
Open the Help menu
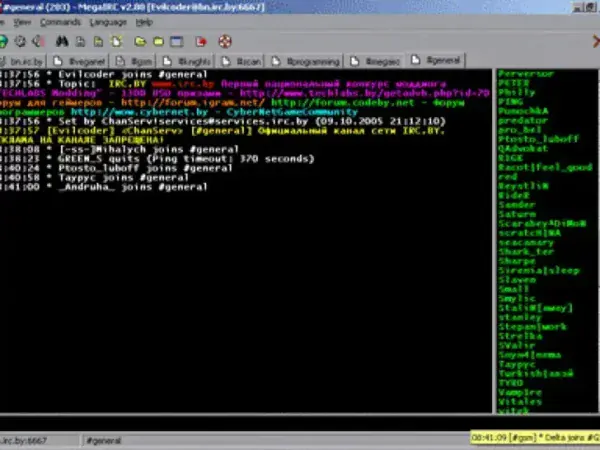(145, 21)
